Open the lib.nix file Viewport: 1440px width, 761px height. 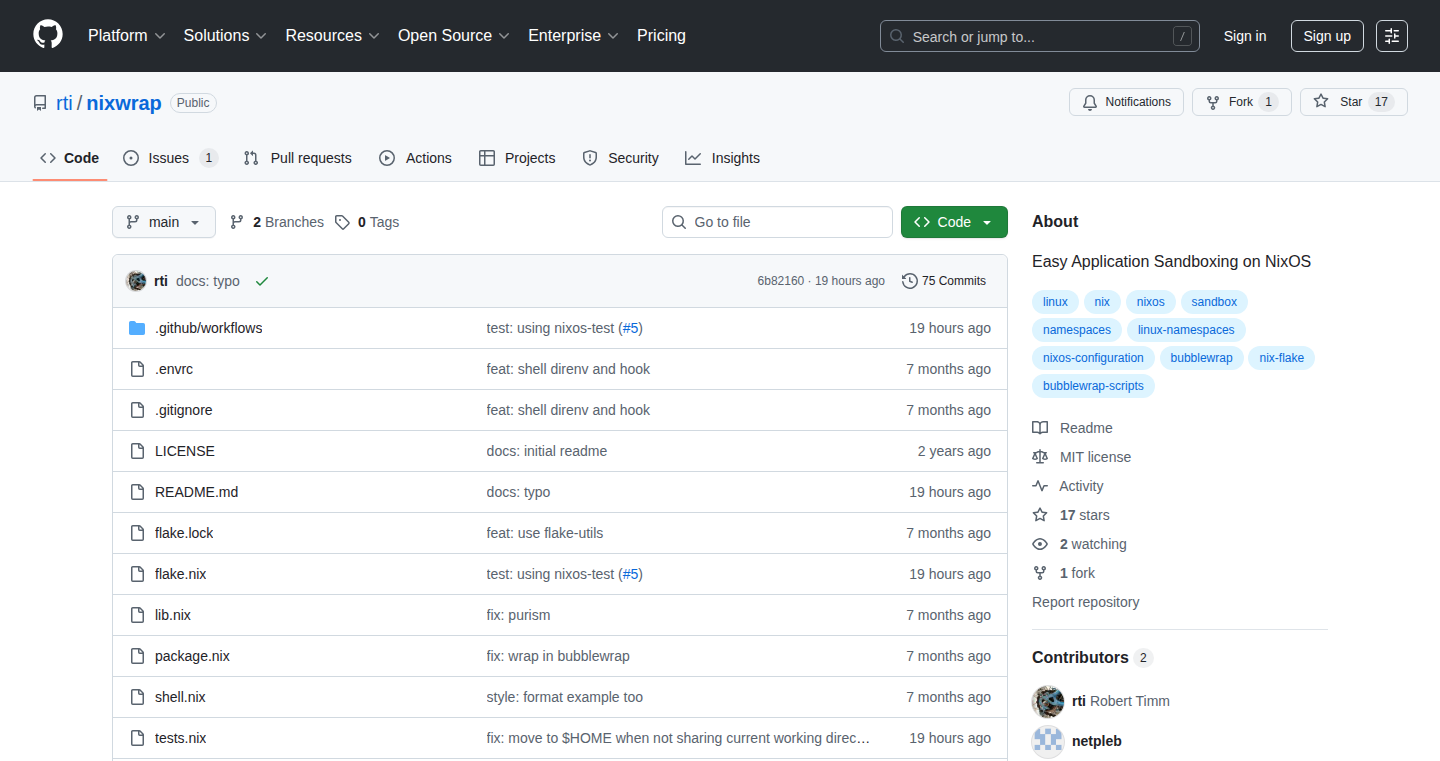pos(173,615)
